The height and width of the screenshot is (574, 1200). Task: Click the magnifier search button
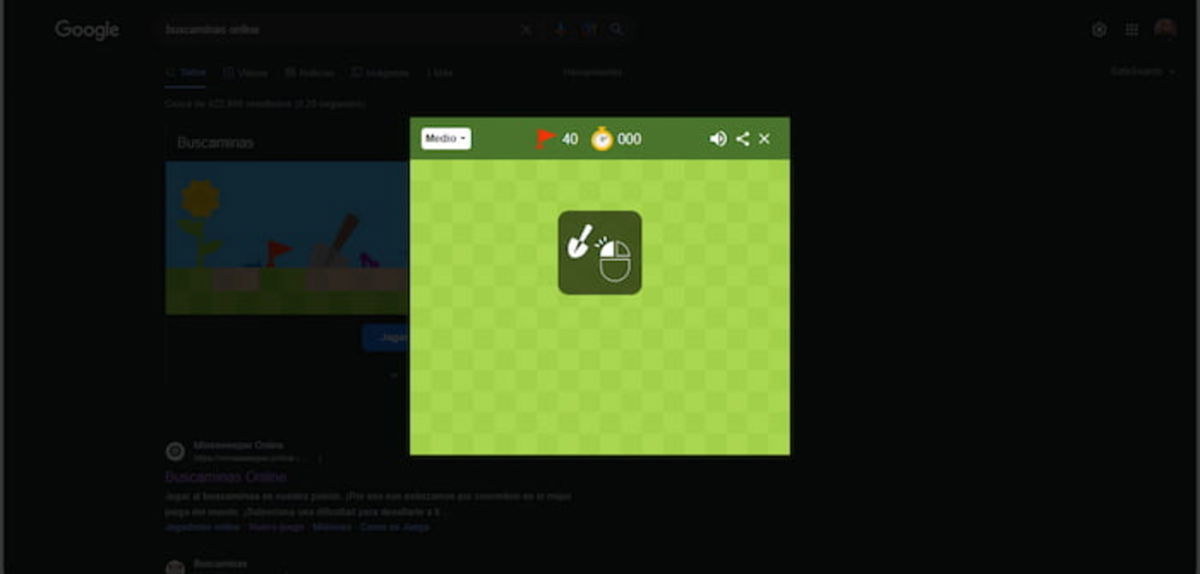617,30
